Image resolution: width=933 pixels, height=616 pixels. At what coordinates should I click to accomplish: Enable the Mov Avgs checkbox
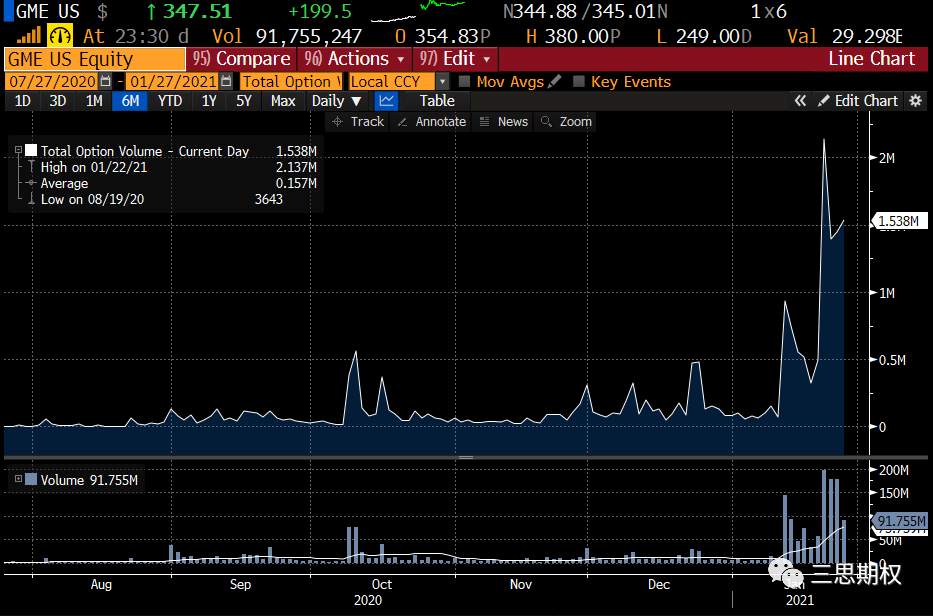[465, 81]
